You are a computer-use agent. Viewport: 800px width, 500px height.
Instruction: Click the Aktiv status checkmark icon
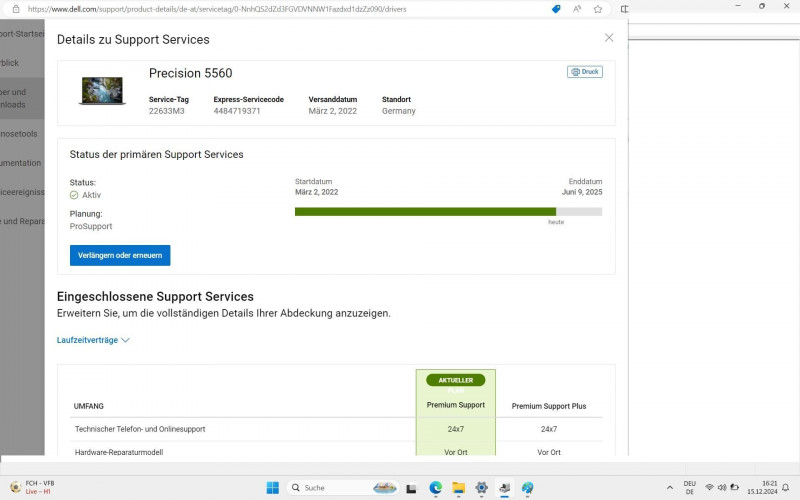(74, 195)
